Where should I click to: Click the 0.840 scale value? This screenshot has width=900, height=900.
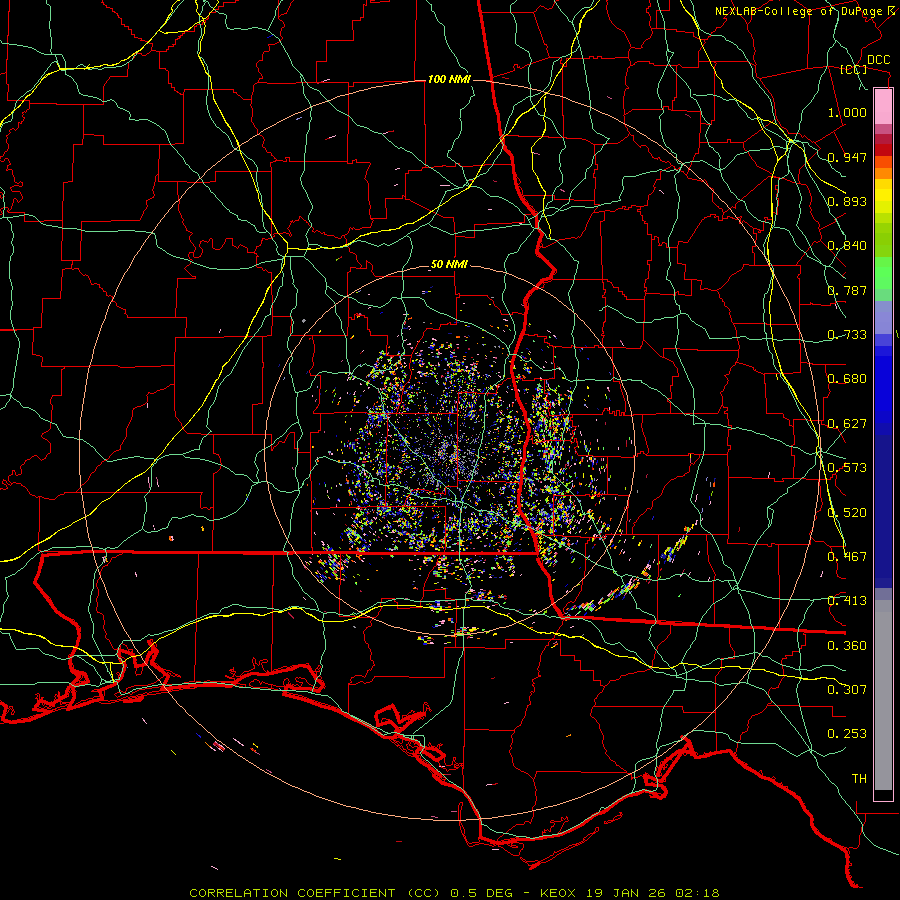point(847,246)
